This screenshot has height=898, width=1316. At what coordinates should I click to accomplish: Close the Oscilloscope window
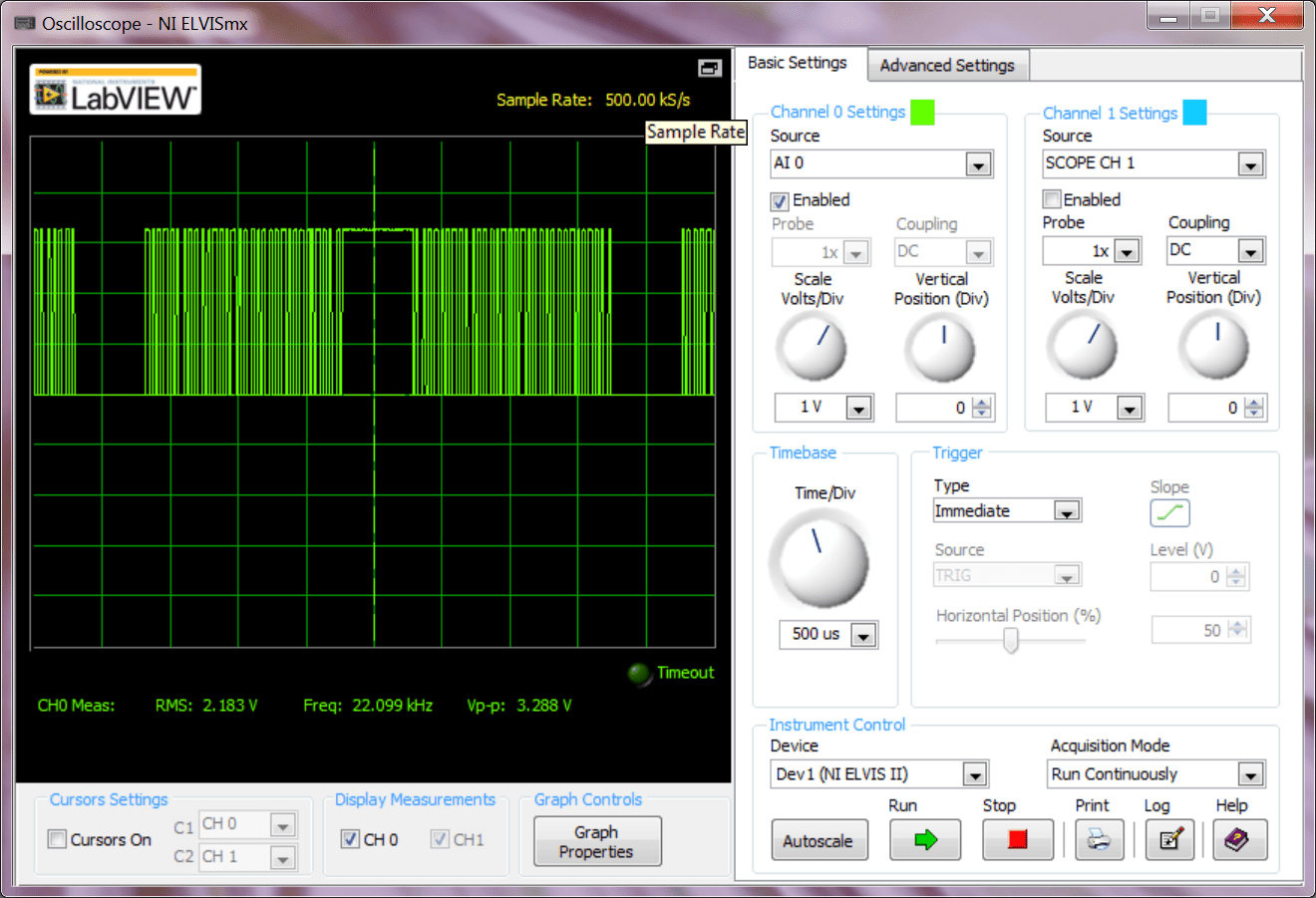coord(1266,15)
